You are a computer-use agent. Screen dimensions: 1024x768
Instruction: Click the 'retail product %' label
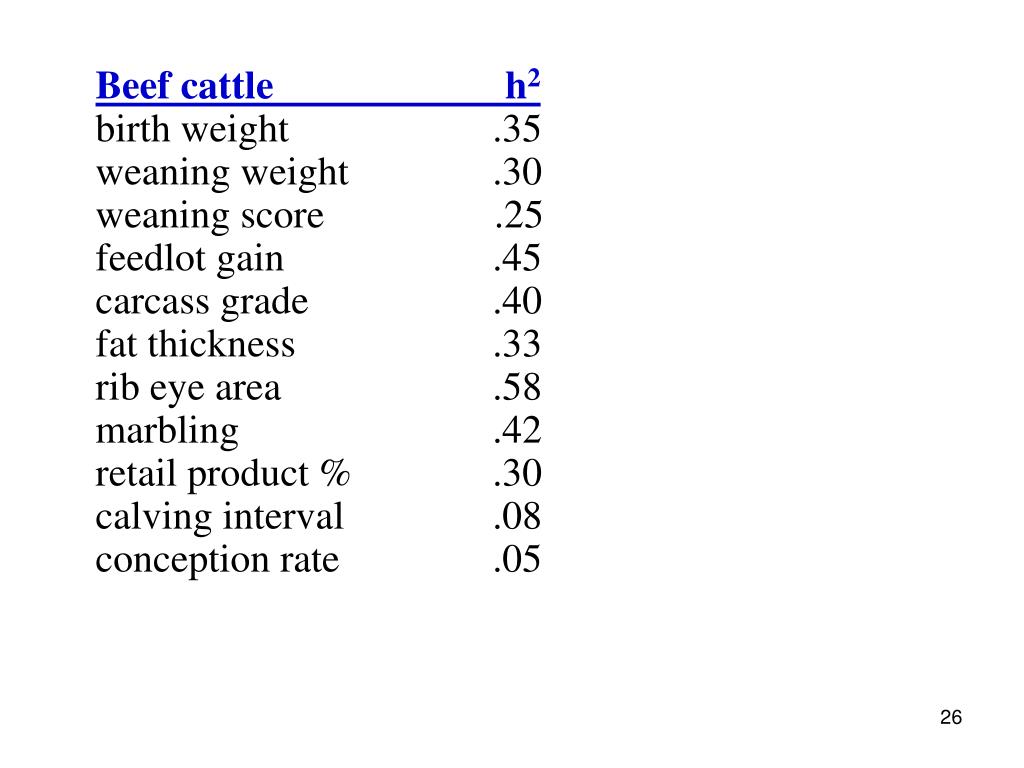coord(223,474)
